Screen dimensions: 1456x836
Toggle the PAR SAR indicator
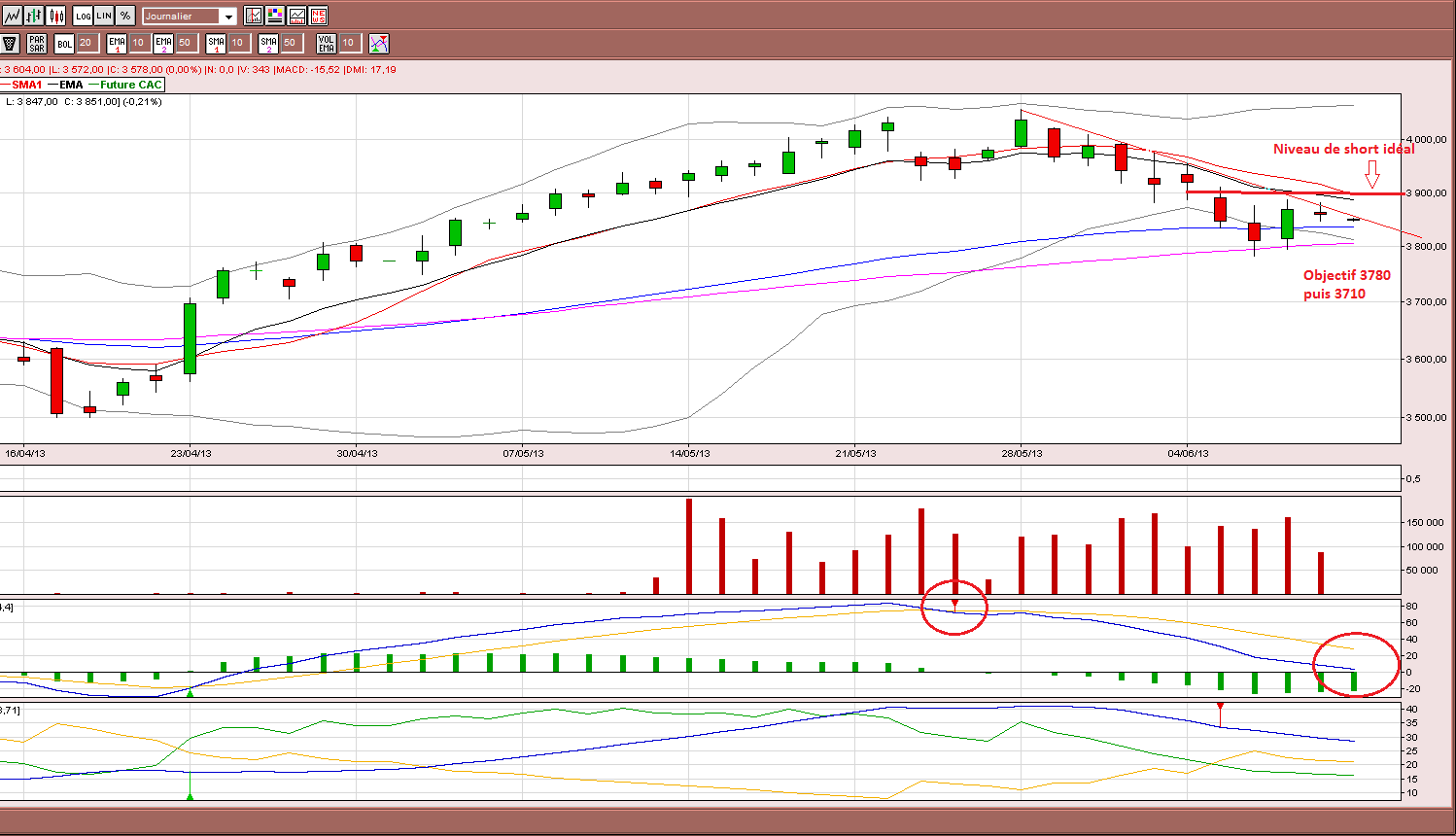(x=37, y=43)
